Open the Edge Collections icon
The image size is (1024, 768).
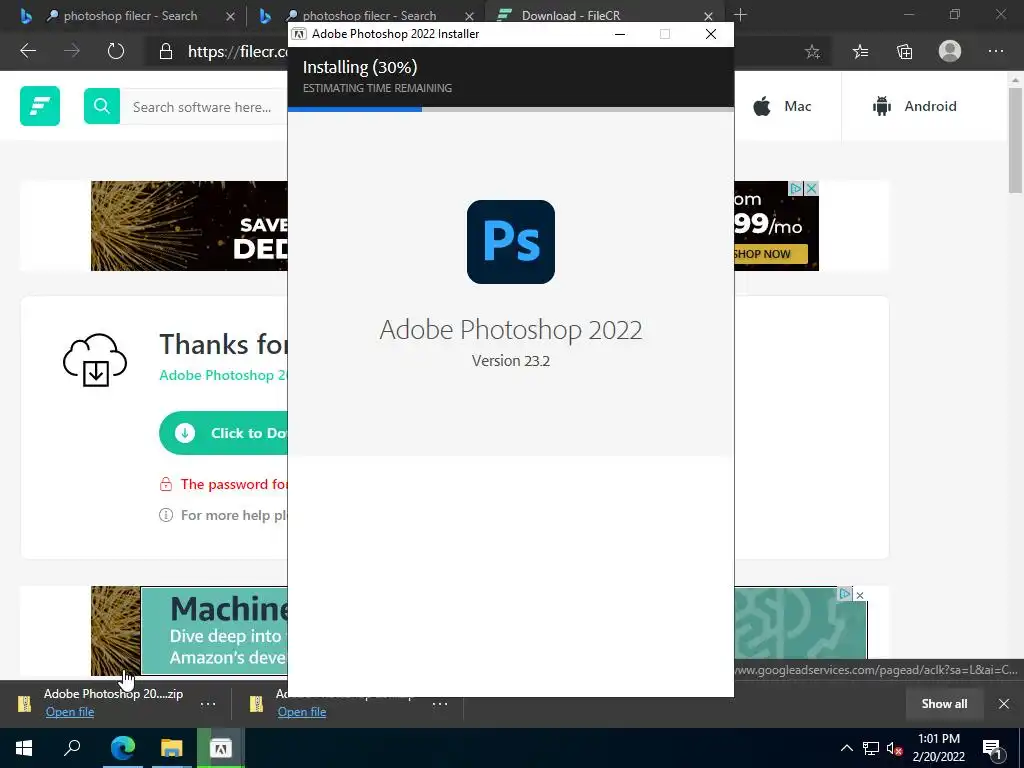click(x=904, y=52)
